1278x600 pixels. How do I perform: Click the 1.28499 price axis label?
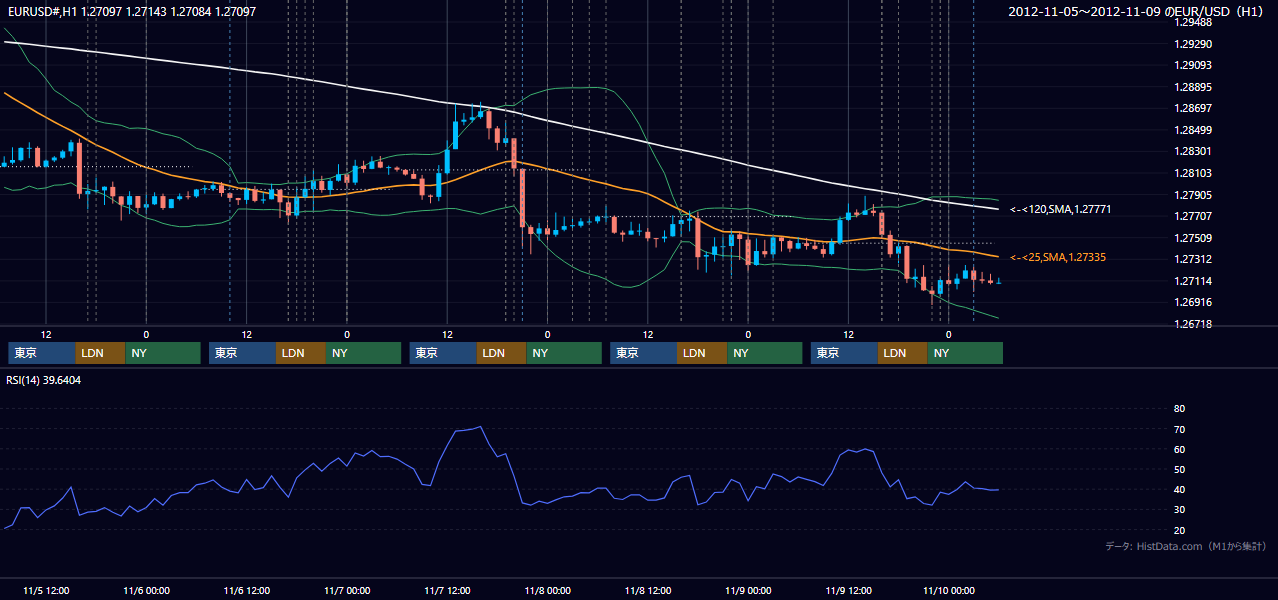tap(1192, 130)
